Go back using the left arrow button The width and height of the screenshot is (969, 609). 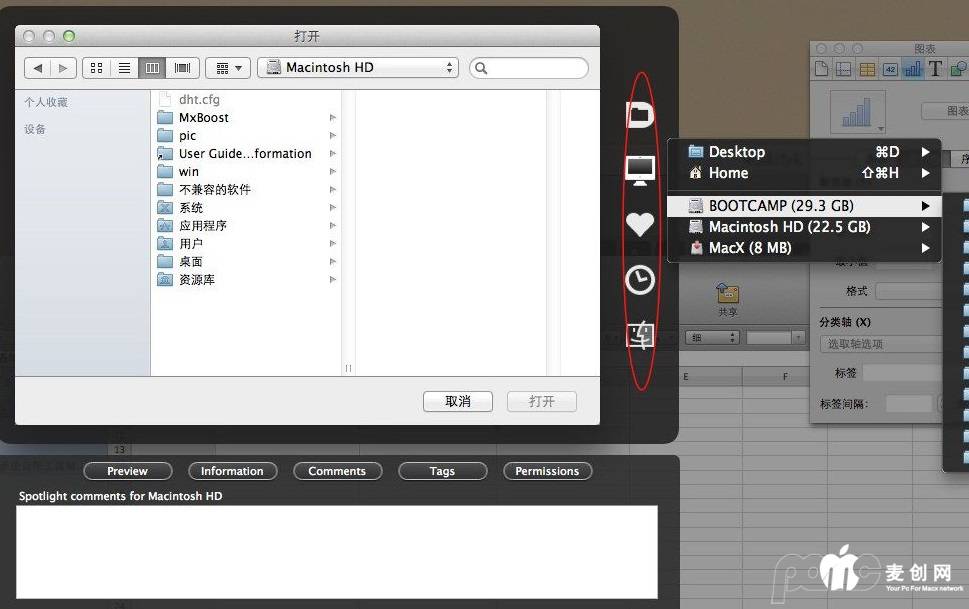(38, 68)
